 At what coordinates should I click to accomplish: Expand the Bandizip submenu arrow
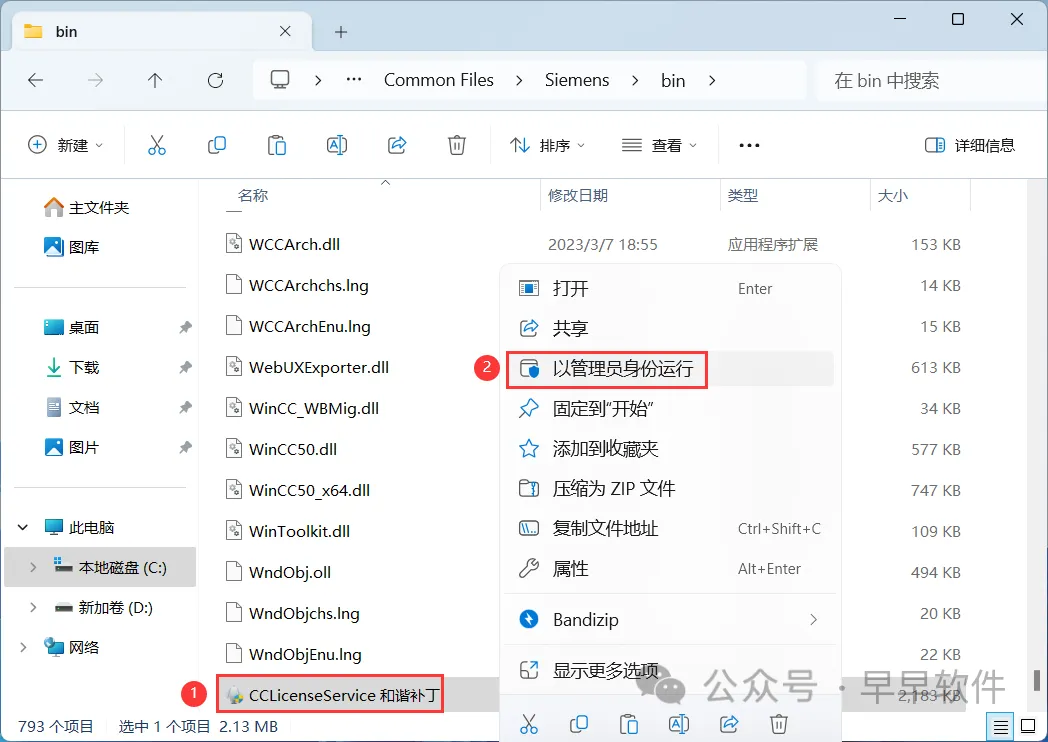[x=813, y=620]
